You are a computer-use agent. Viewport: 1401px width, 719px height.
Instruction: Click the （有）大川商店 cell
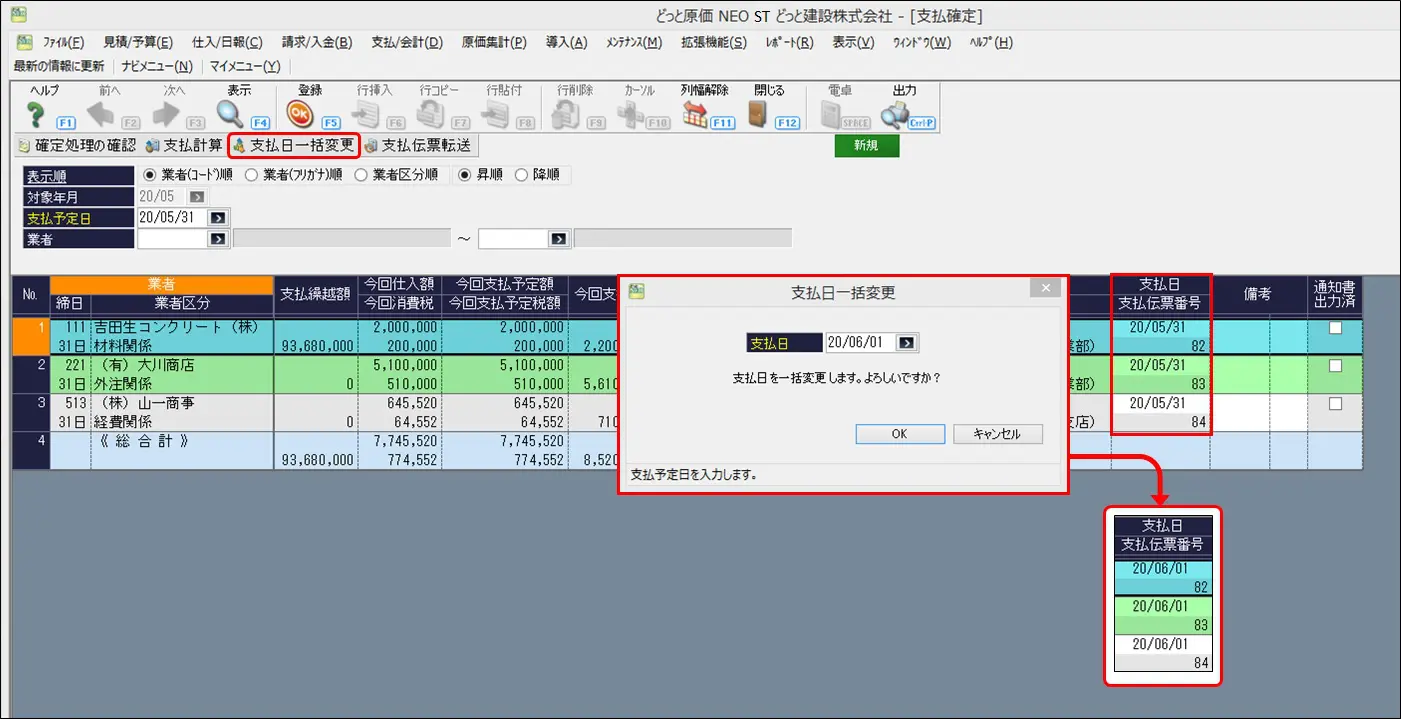coord(181,365)
